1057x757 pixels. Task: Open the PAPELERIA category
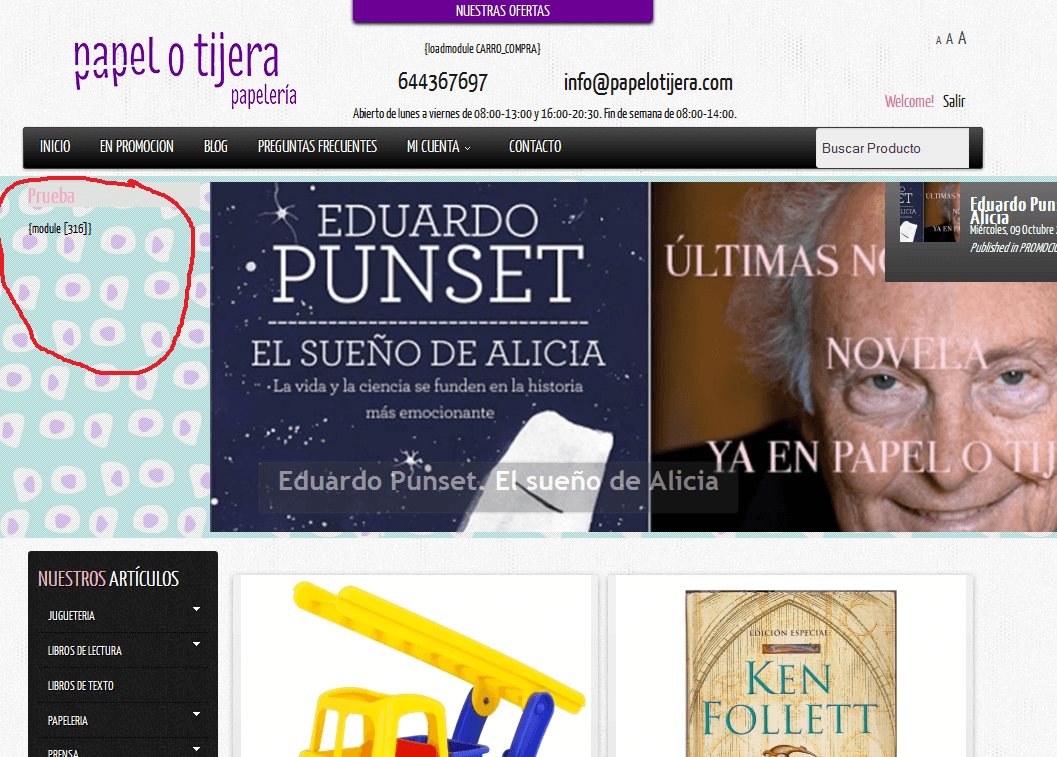[x=67, y=721]
